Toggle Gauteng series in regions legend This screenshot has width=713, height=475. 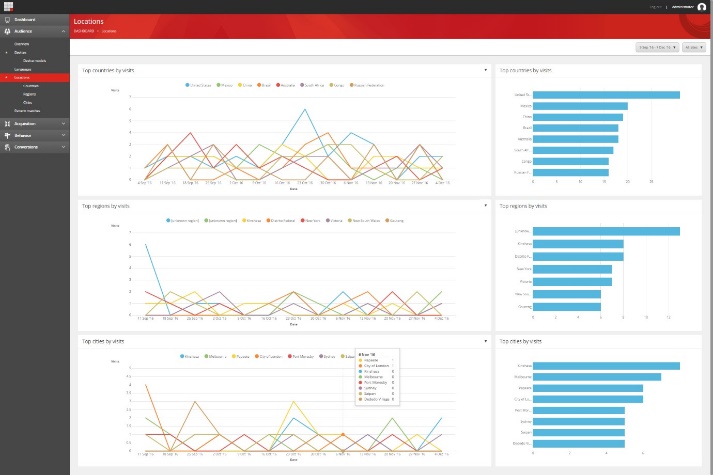[395, 220]
